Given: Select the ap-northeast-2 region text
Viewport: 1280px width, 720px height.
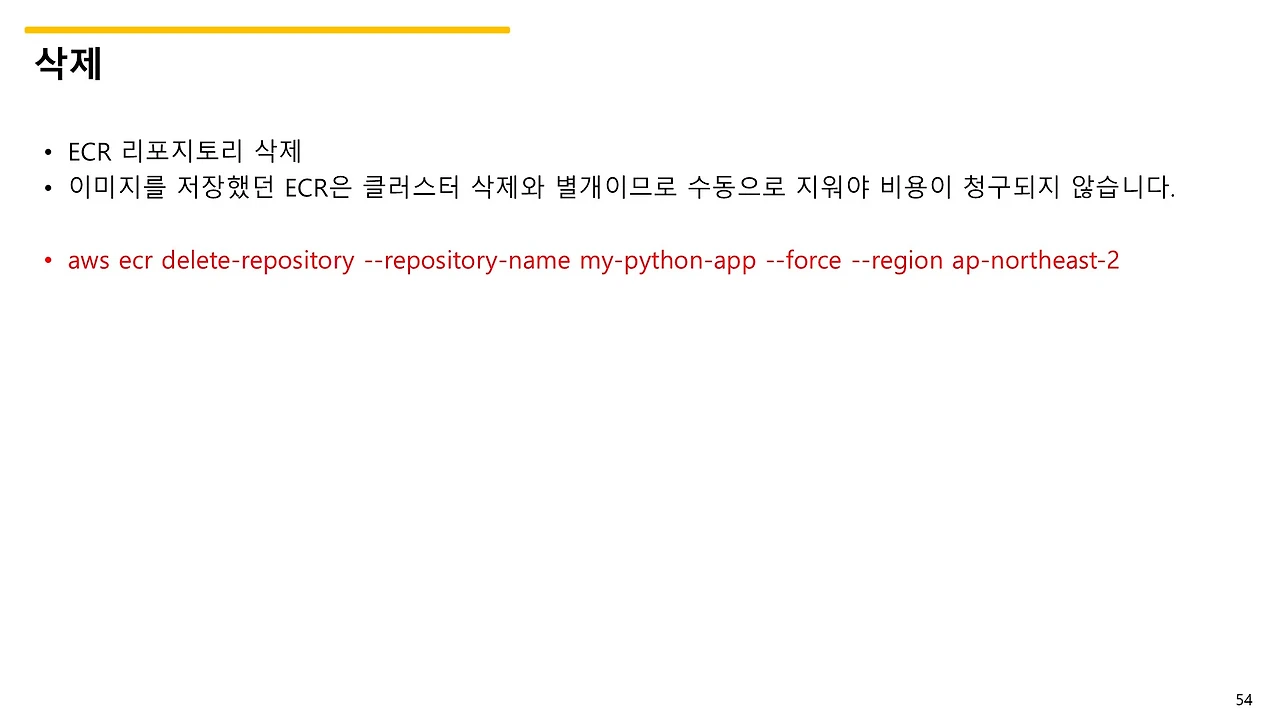Looking at the screenshot, I should tap(1035, 260).
